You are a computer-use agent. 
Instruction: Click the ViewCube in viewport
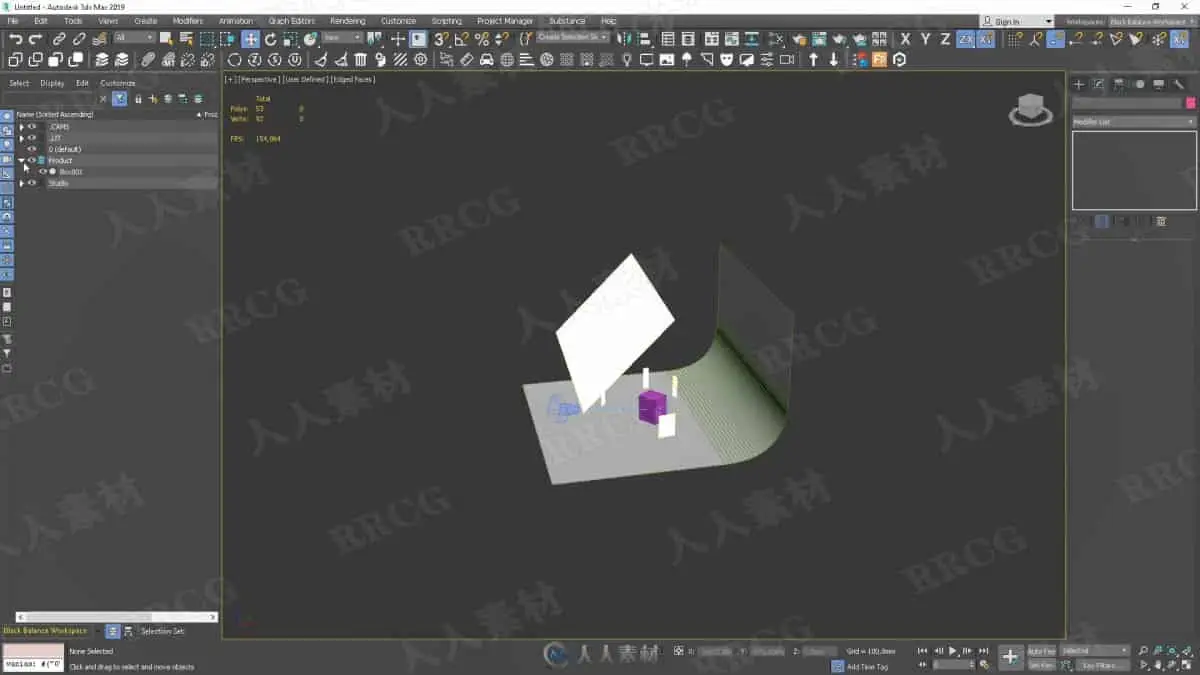point(1030,109)
